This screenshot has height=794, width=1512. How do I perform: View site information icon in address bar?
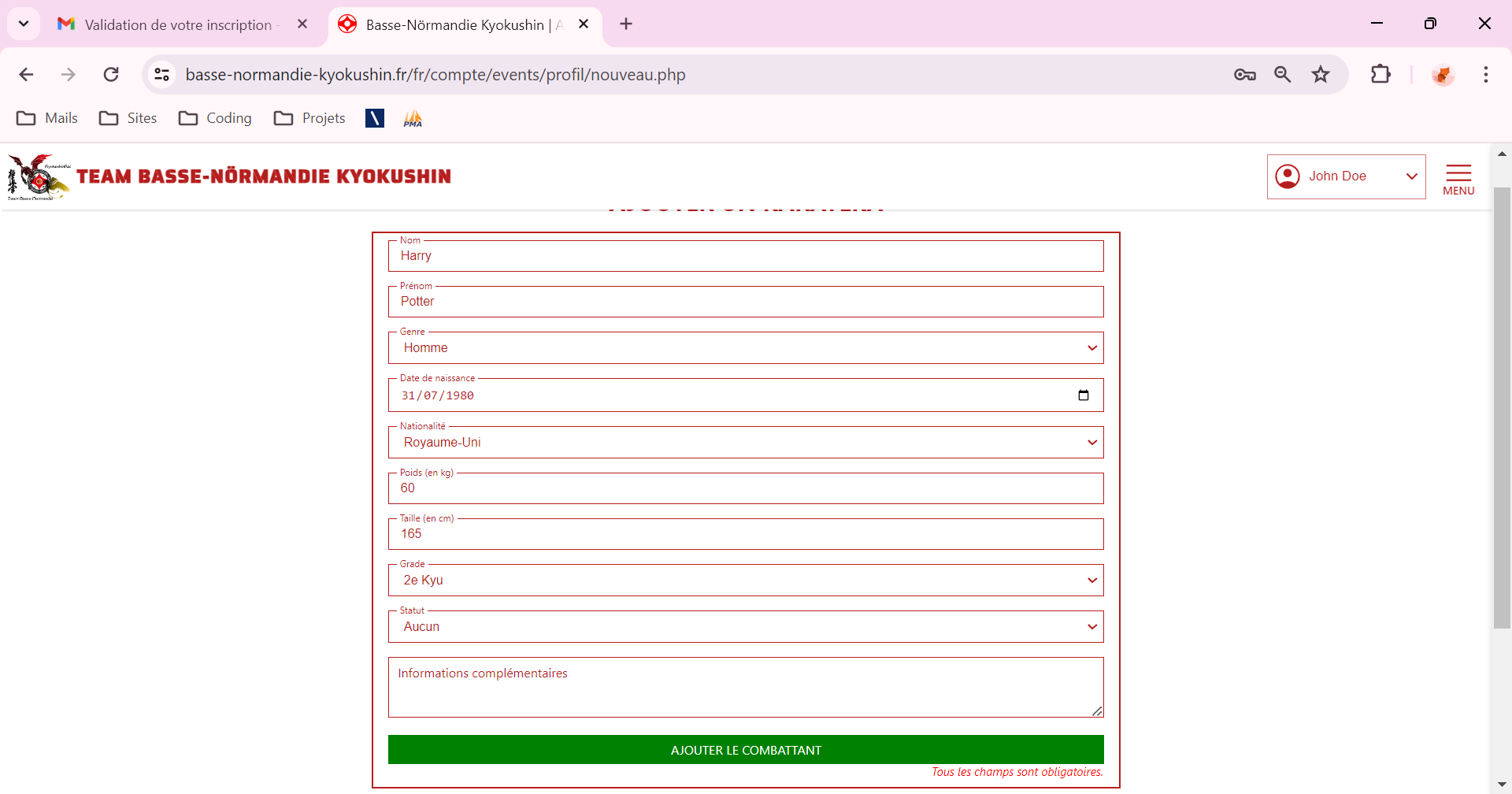[161, 75]
